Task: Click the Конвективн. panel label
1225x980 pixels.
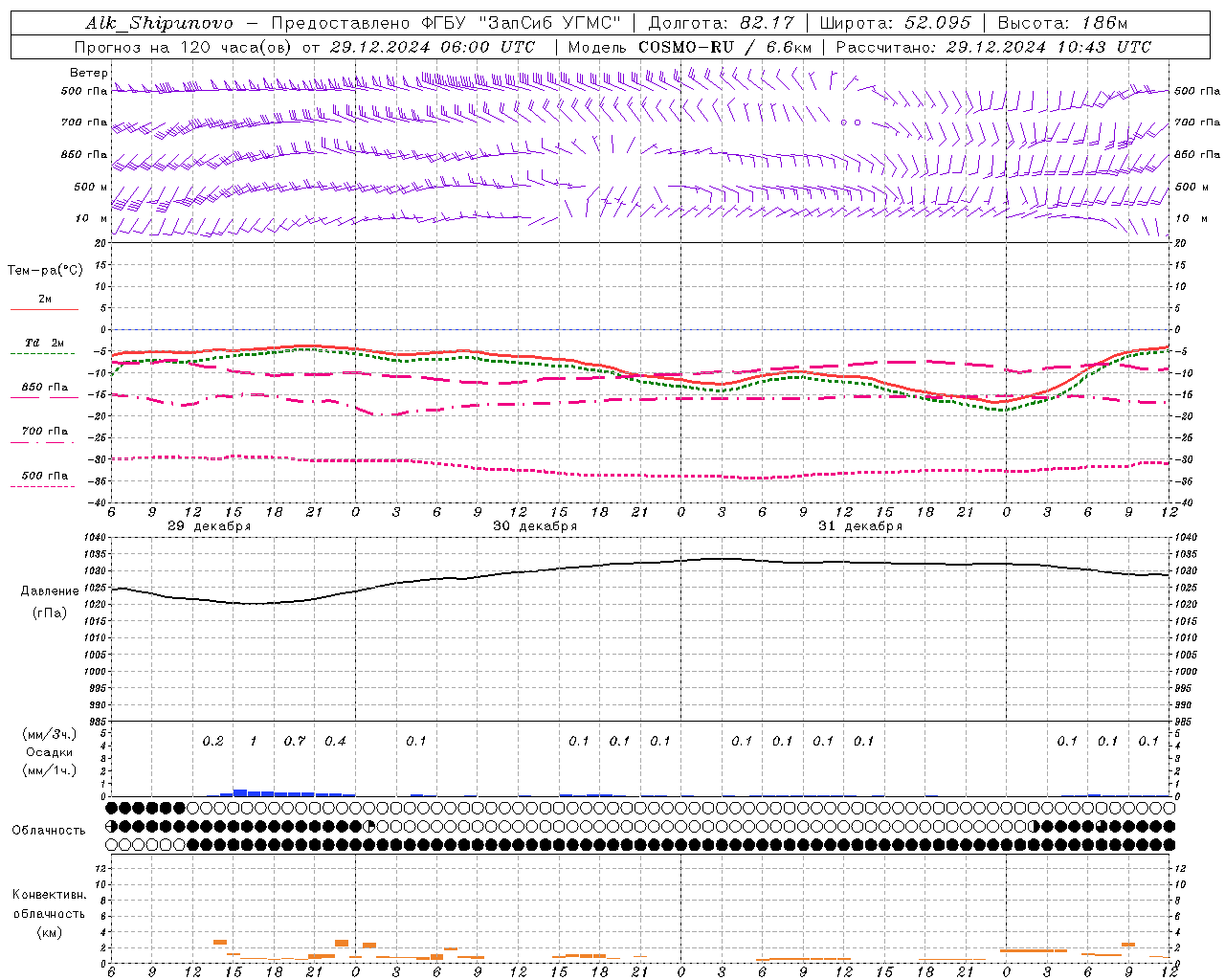Action: 49,895
